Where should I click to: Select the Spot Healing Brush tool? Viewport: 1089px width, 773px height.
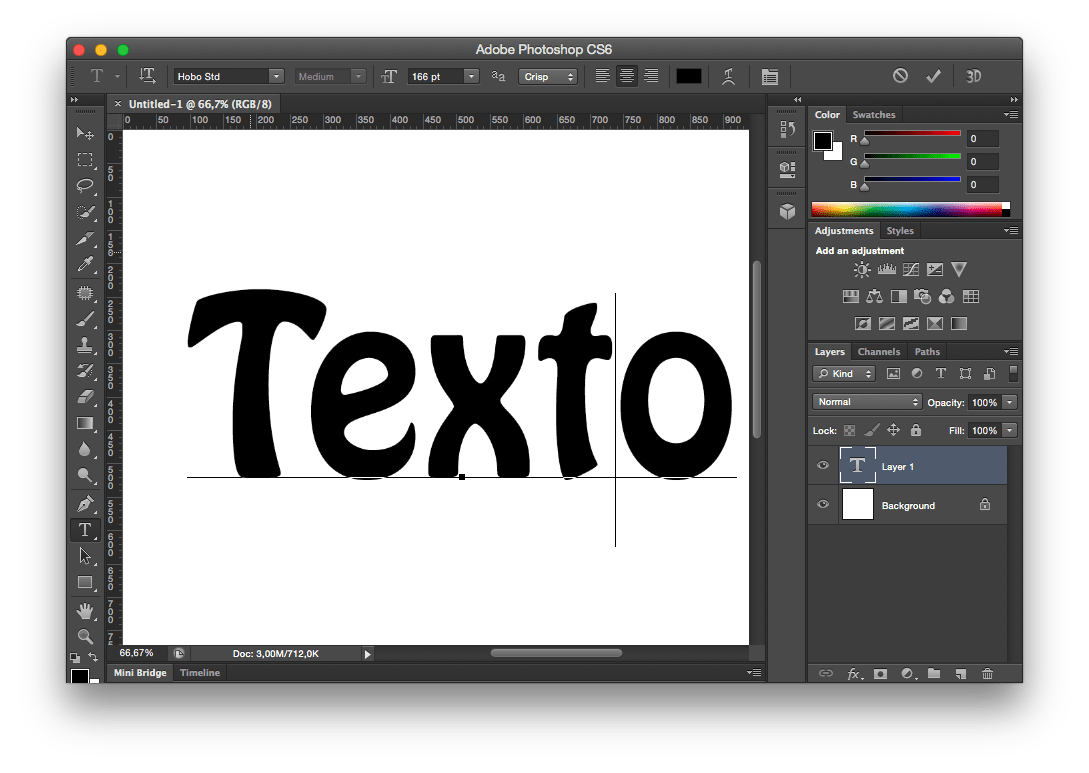pos(85,292)
